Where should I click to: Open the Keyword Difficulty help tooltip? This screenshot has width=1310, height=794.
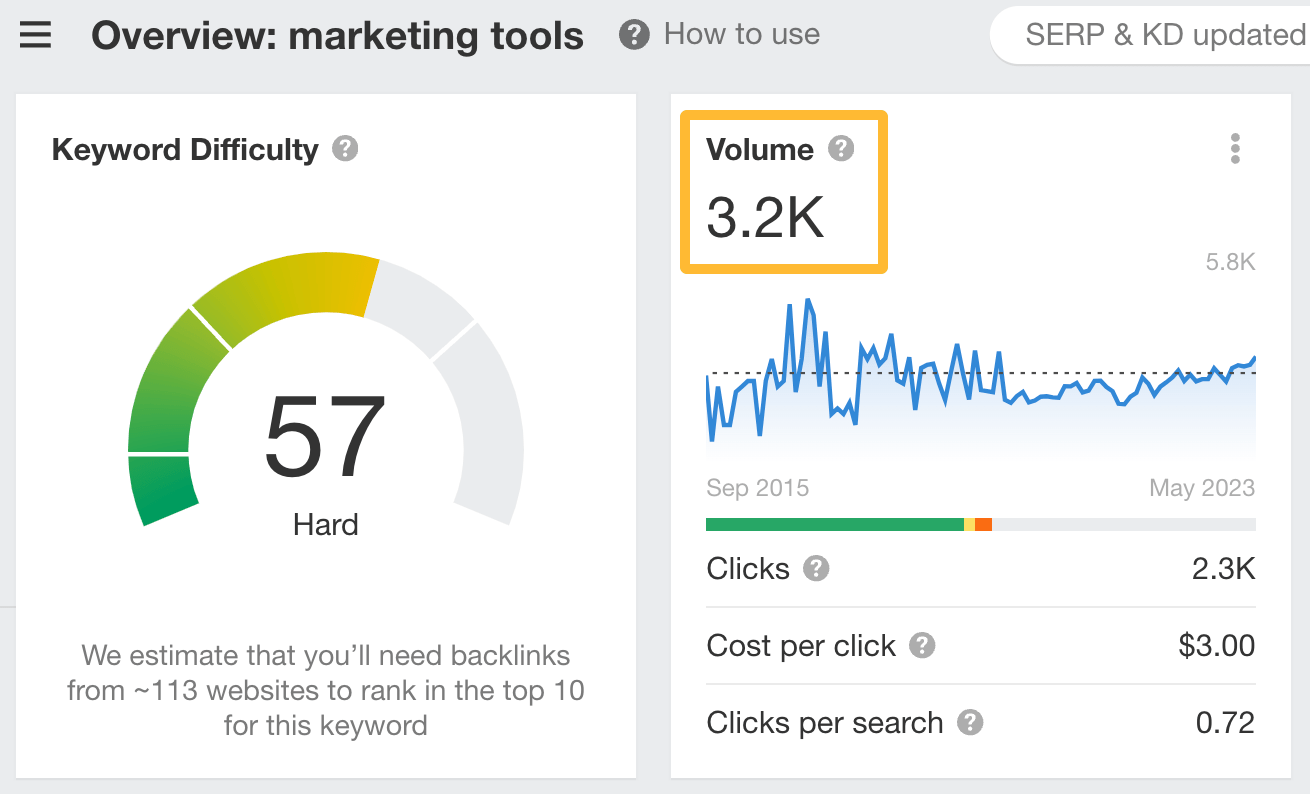(x=344, y=150)
